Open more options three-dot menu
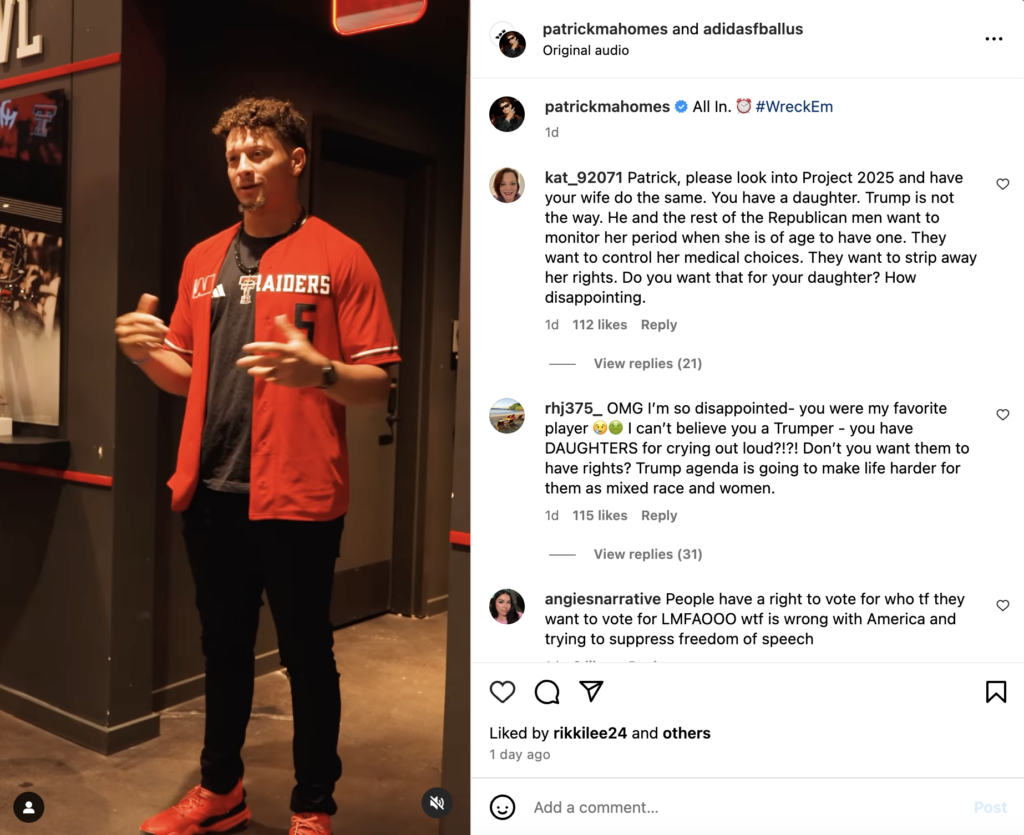This screenshot has height=835, width=1024. tap(993, 39)
